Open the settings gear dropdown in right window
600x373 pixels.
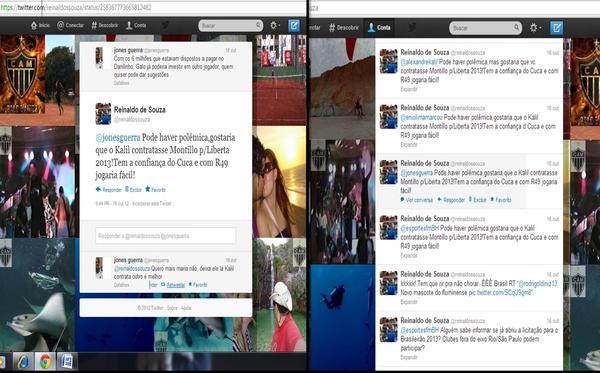534,28
